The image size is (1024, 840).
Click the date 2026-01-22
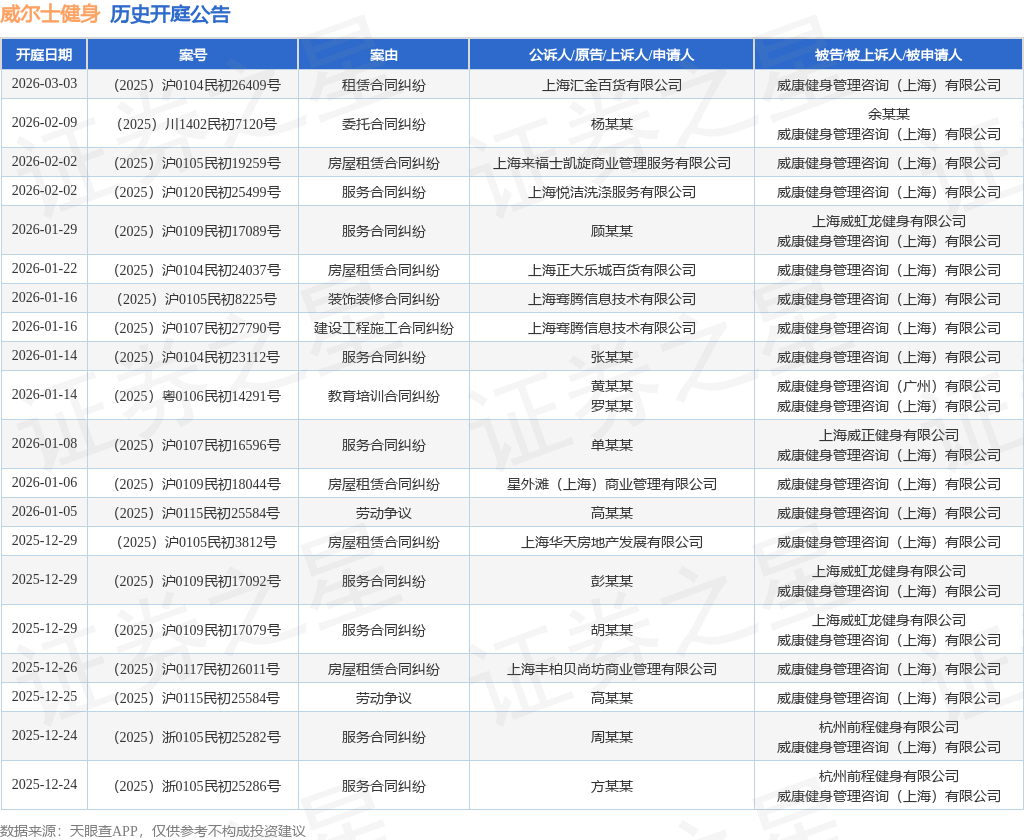44,268
